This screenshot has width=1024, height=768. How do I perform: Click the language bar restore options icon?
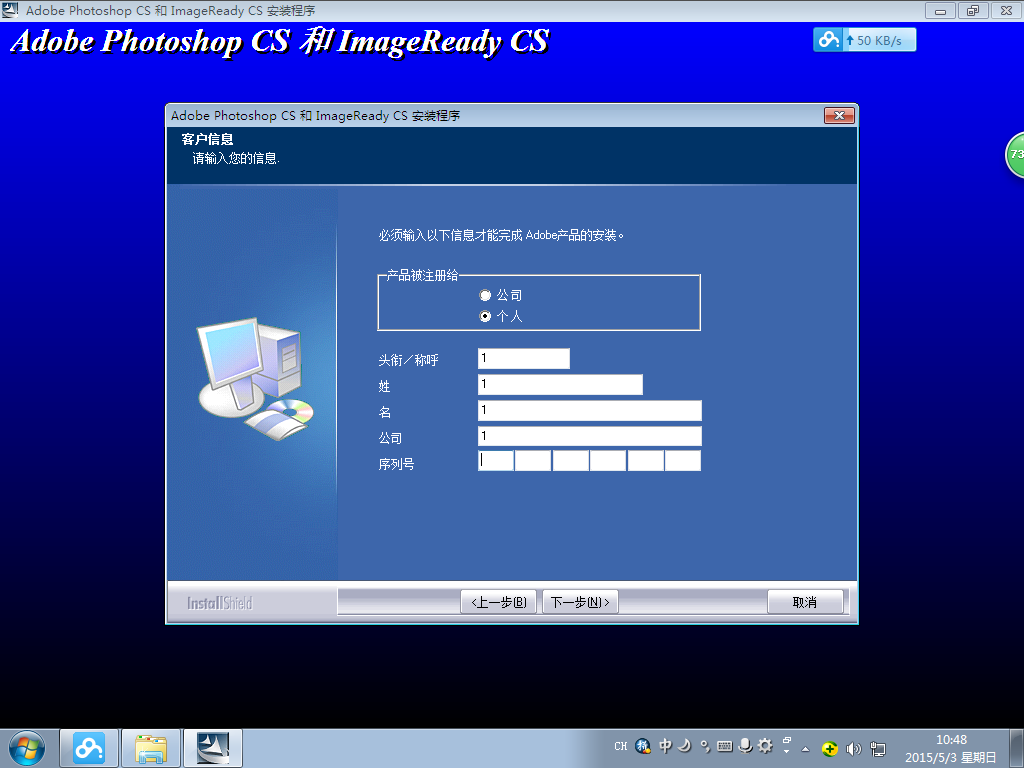point(787,741)
